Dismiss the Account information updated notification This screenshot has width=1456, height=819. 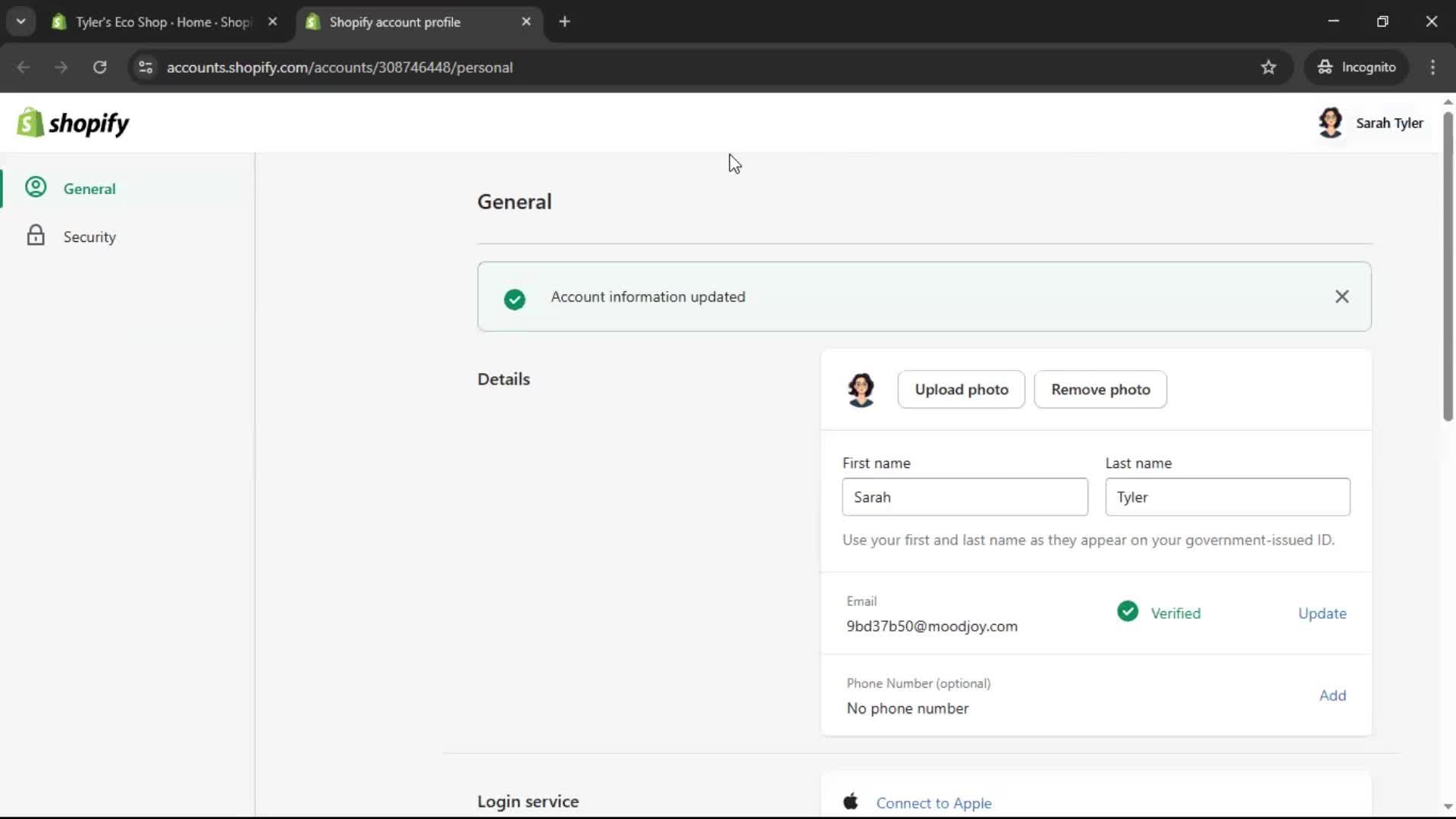click(x=1341, y=297)
